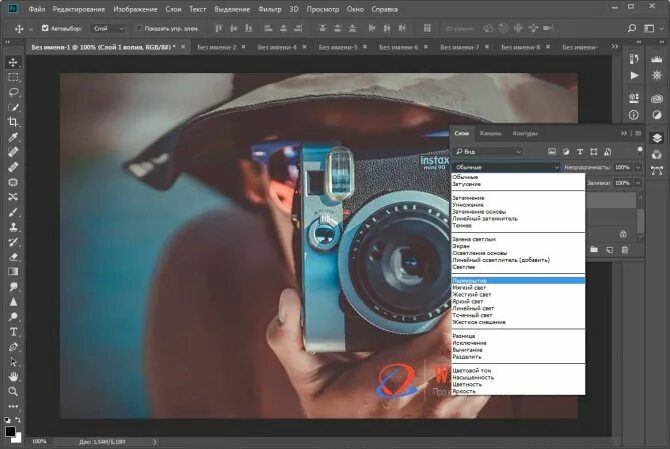This screenshot has width=670, height=449.
Task: Open the History panel icon
Action: tap(634, 60)
